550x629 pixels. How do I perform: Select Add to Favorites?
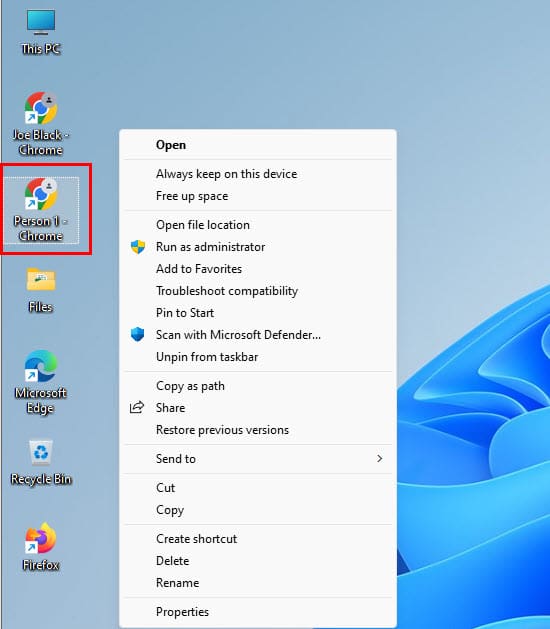[258, 269]
